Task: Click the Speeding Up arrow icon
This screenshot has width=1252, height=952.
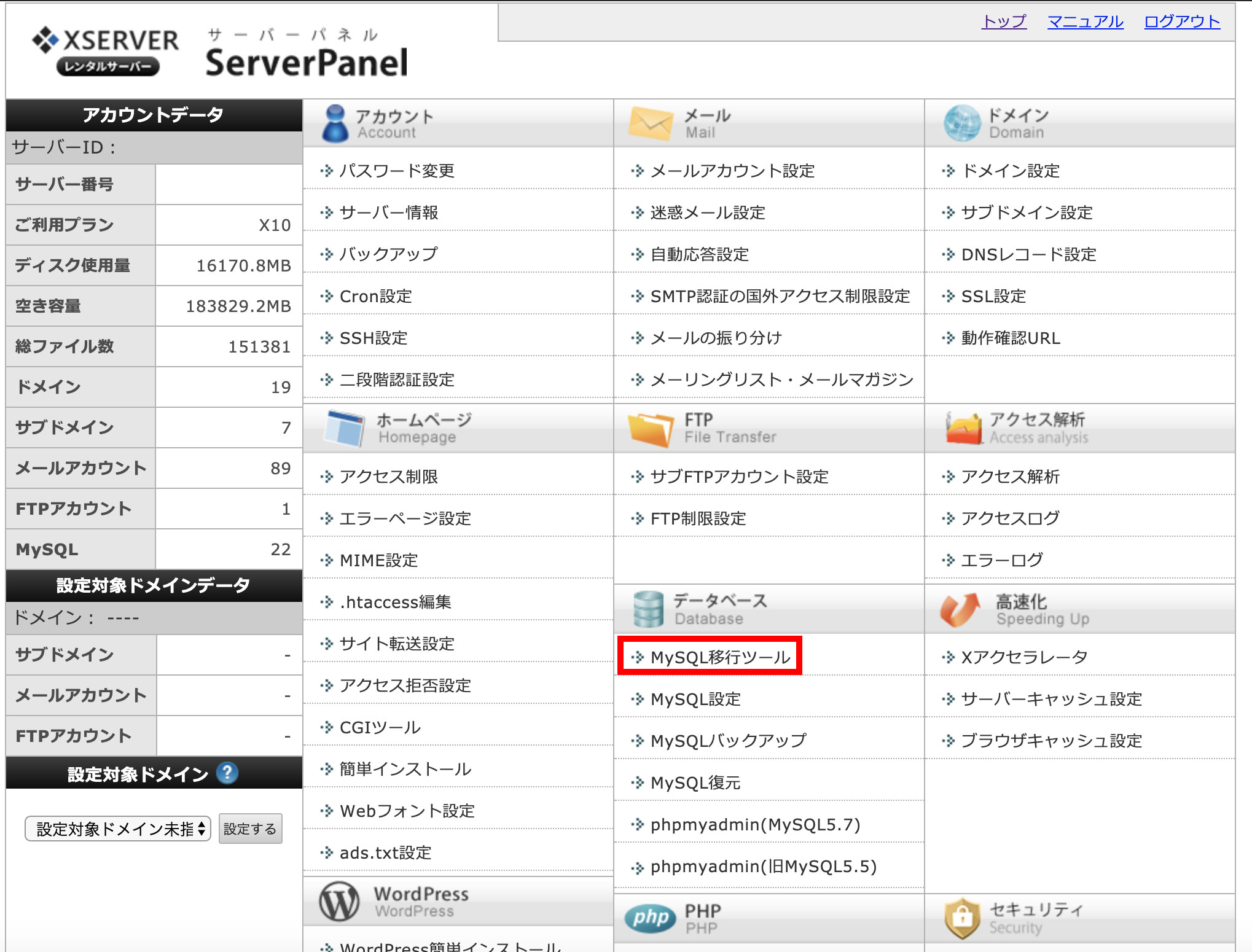Action: pyautogui.click(x=960, y=609)
